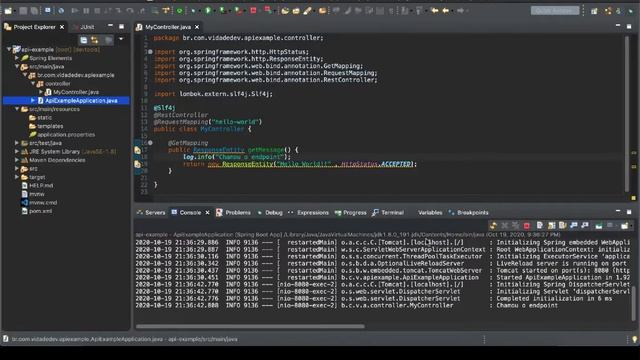Click the Open Console icon at toolbar end
Image resolution: width=640 pixels, height=360 pixels.
624,225
